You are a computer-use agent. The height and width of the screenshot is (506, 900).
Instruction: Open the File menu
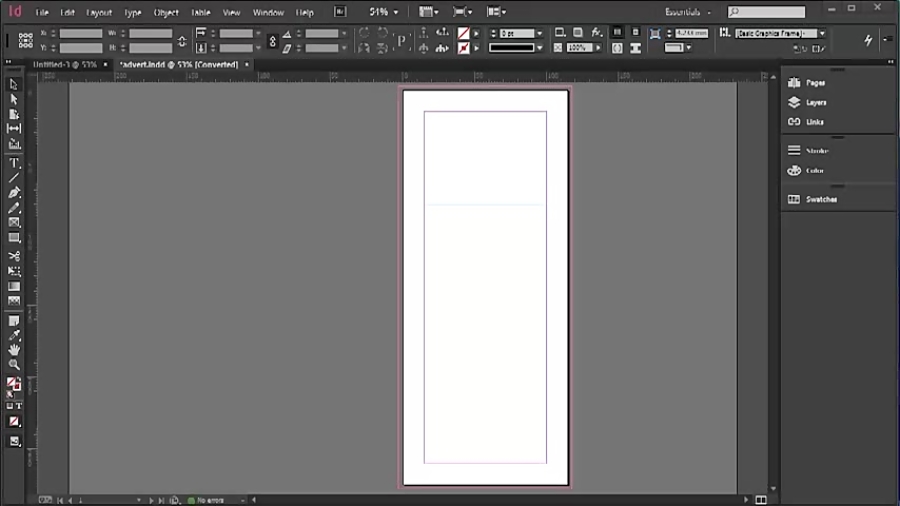tap(42, 12)
